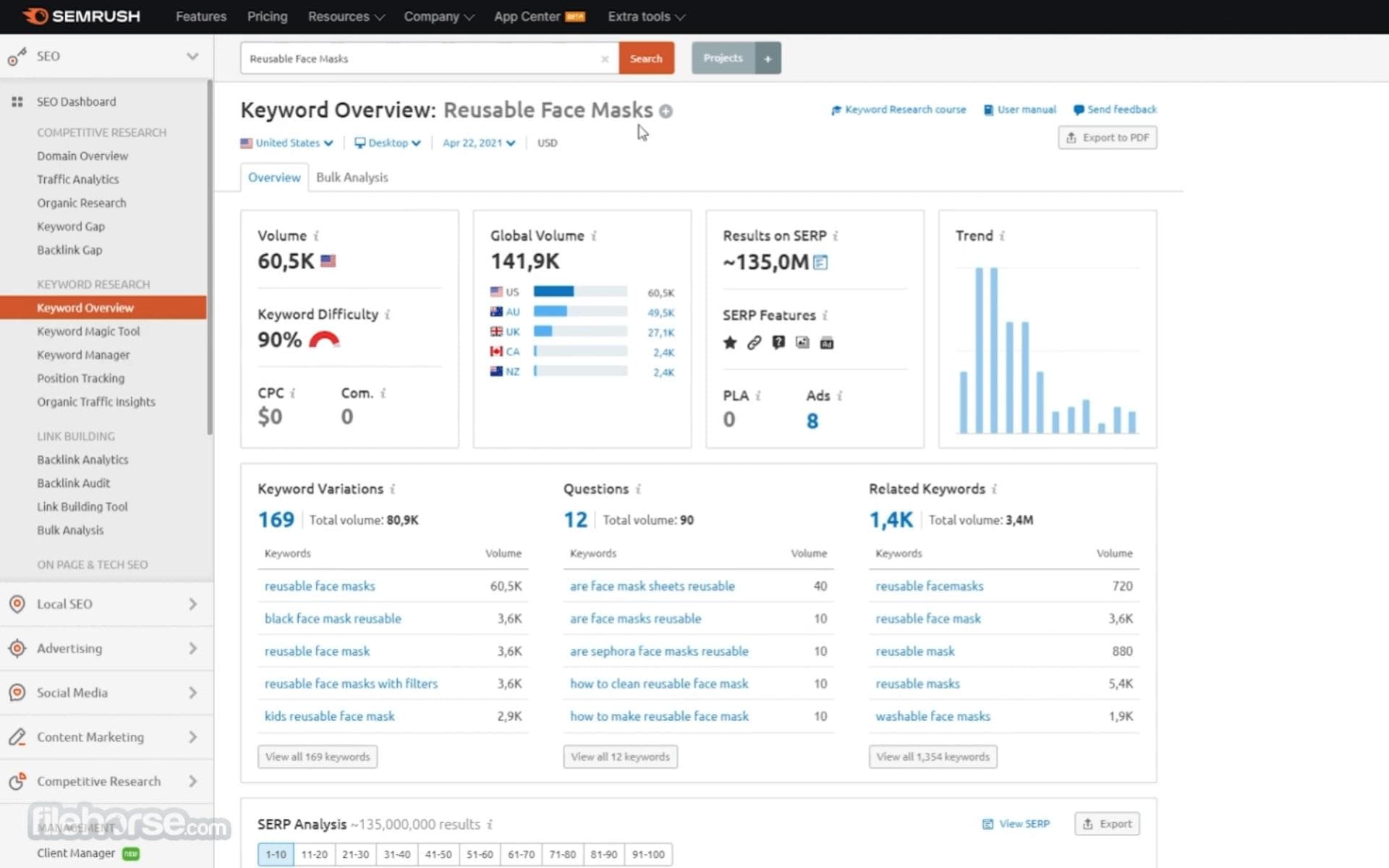Click the Keyword Variations info icon
This screenshot has width=1389, height=868.
[393, 489]
